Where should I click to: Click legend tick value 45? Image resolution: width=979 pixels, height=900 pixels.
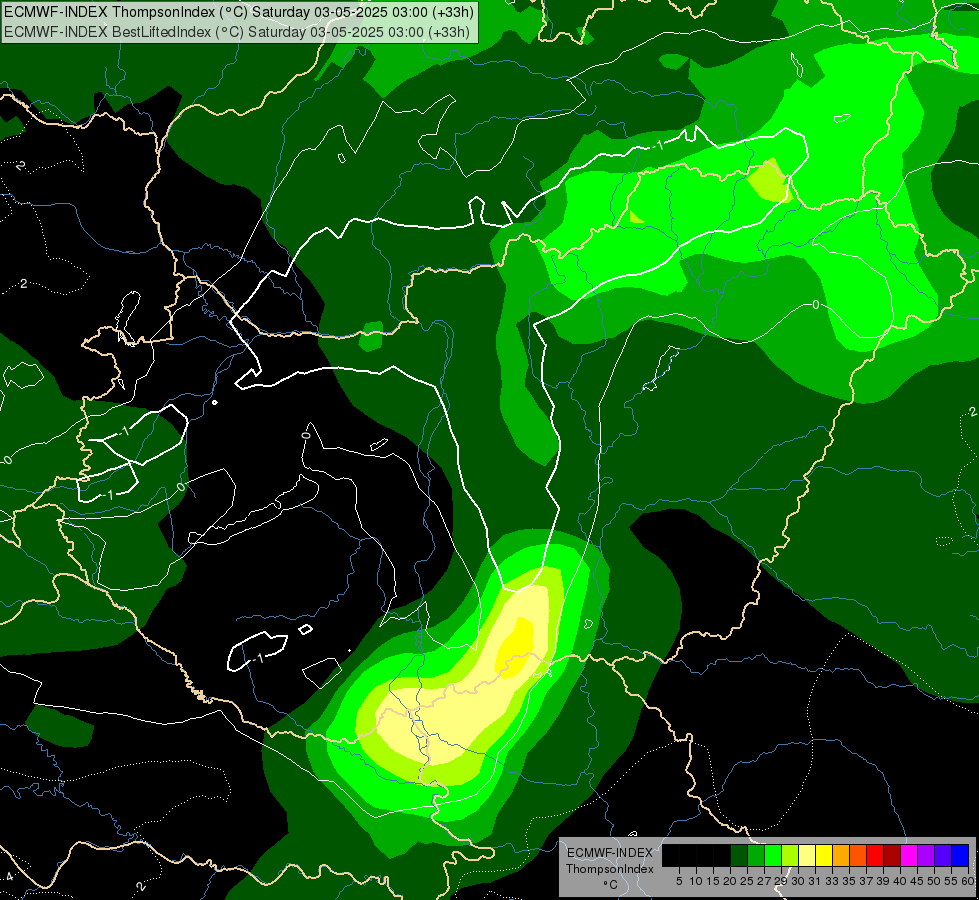(x=918, y=881)
